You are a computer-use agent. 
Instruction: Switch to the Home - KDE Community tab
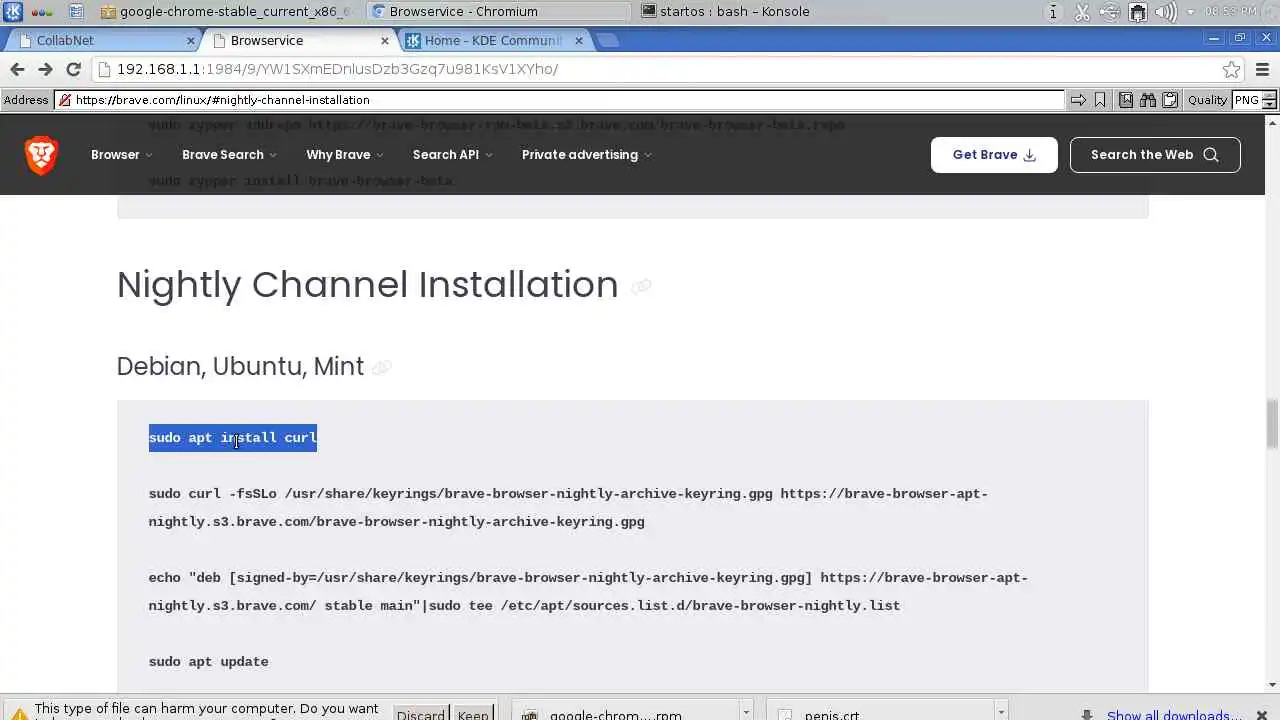point(495,41)
